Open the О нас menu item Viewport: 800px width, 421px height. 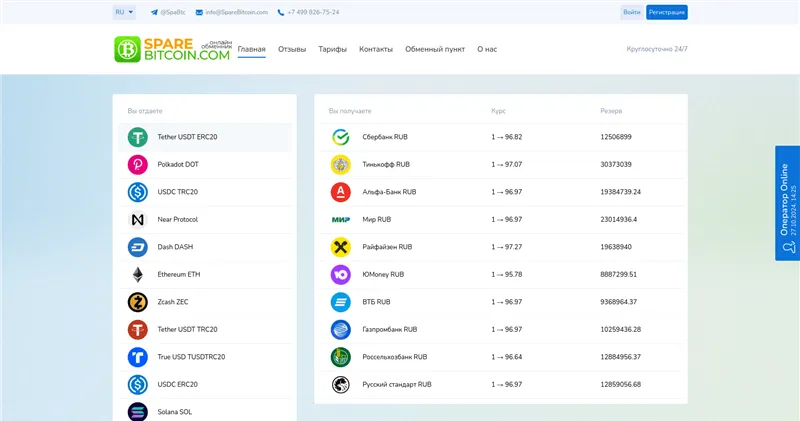click(x=487, y=49)
